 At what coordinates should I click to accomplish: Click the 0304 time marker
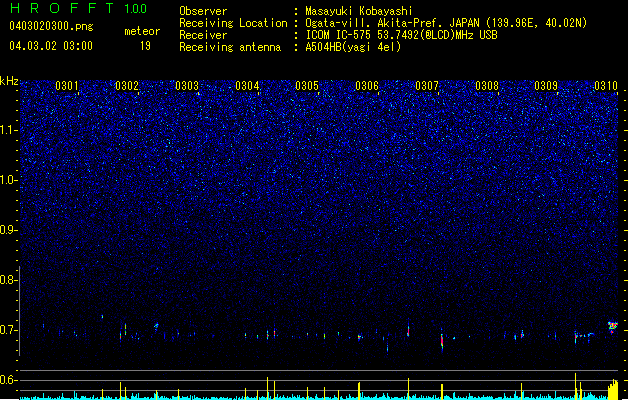pyautogui.click(x=247, y=86)
